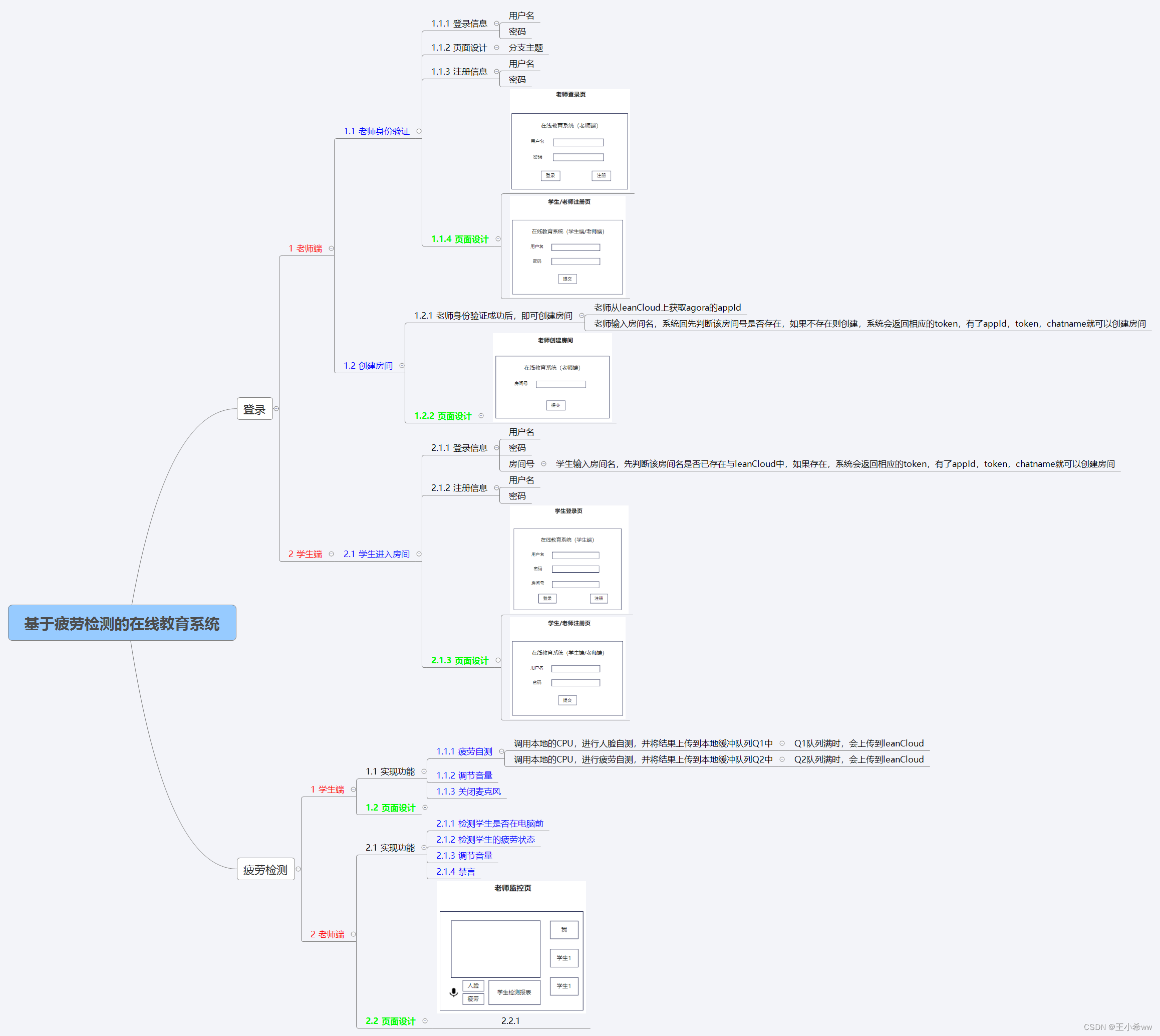Select the 1.2 创建房间 node
The image size is (1160, 1036).
pyautogui.click(x=368, y=365)
